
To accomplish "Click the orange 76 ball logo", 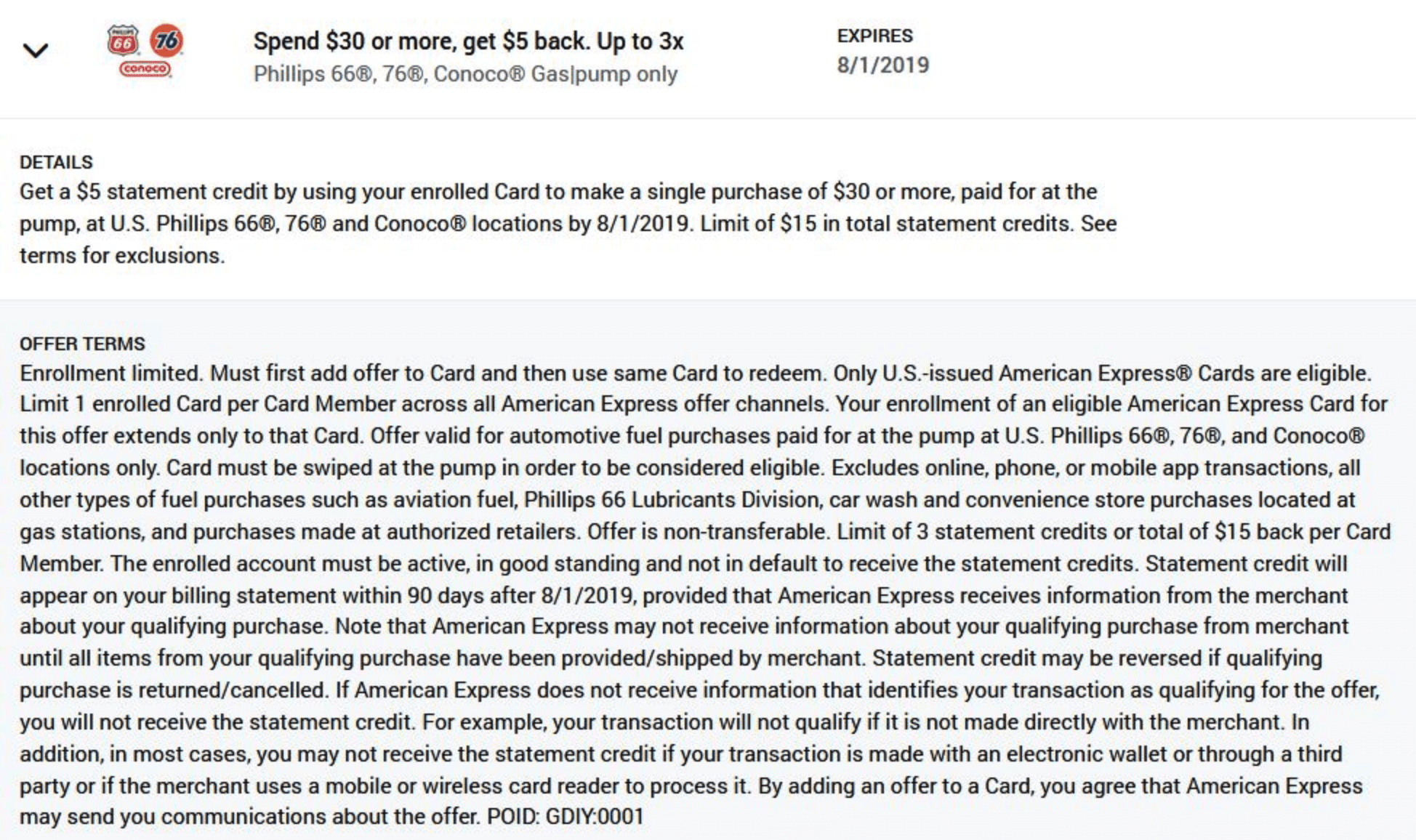I will pos(166,41).
